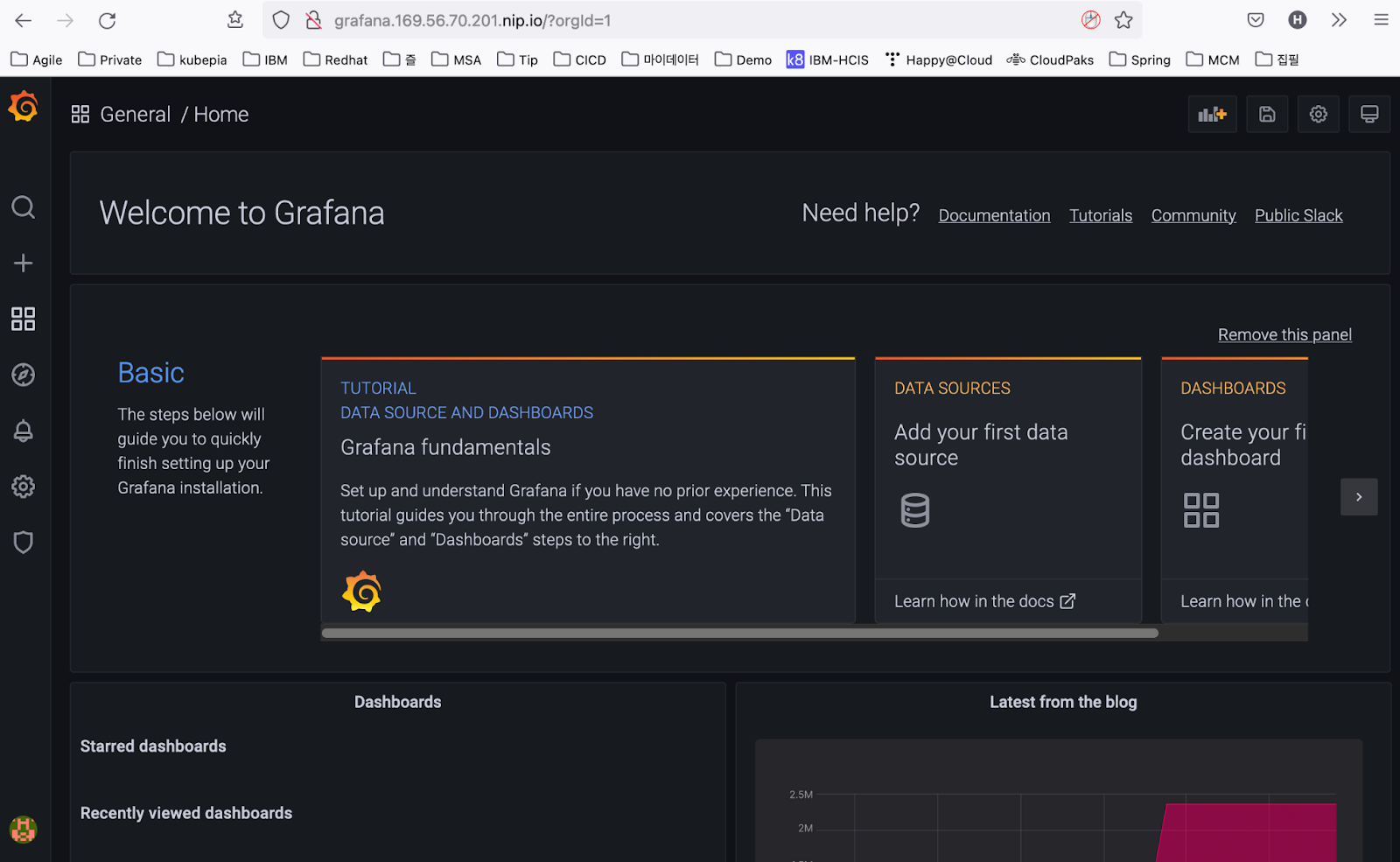Open the Tutorials link

coord(1101,215)
